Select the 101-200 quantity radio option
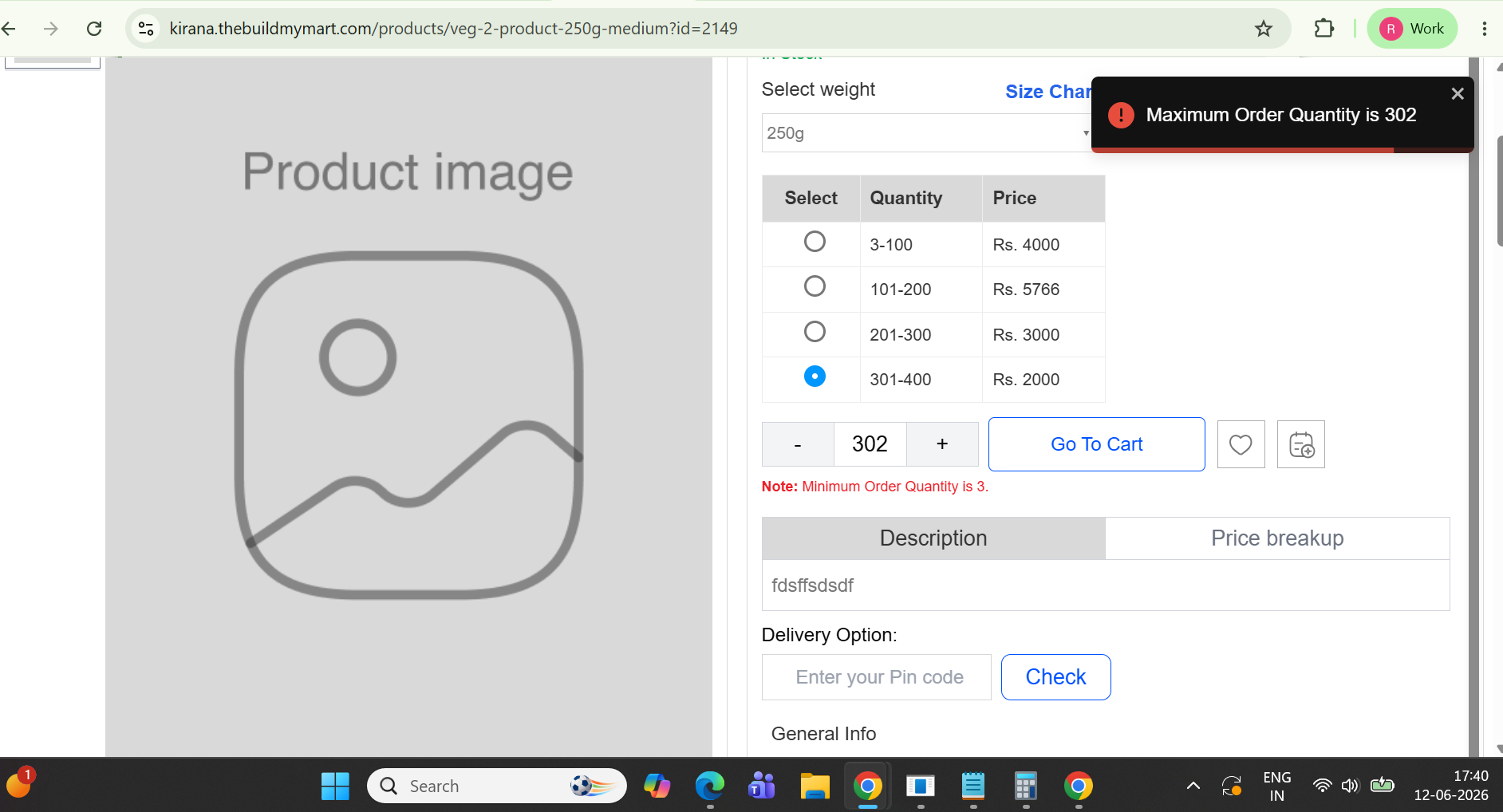 coord(815,286)
